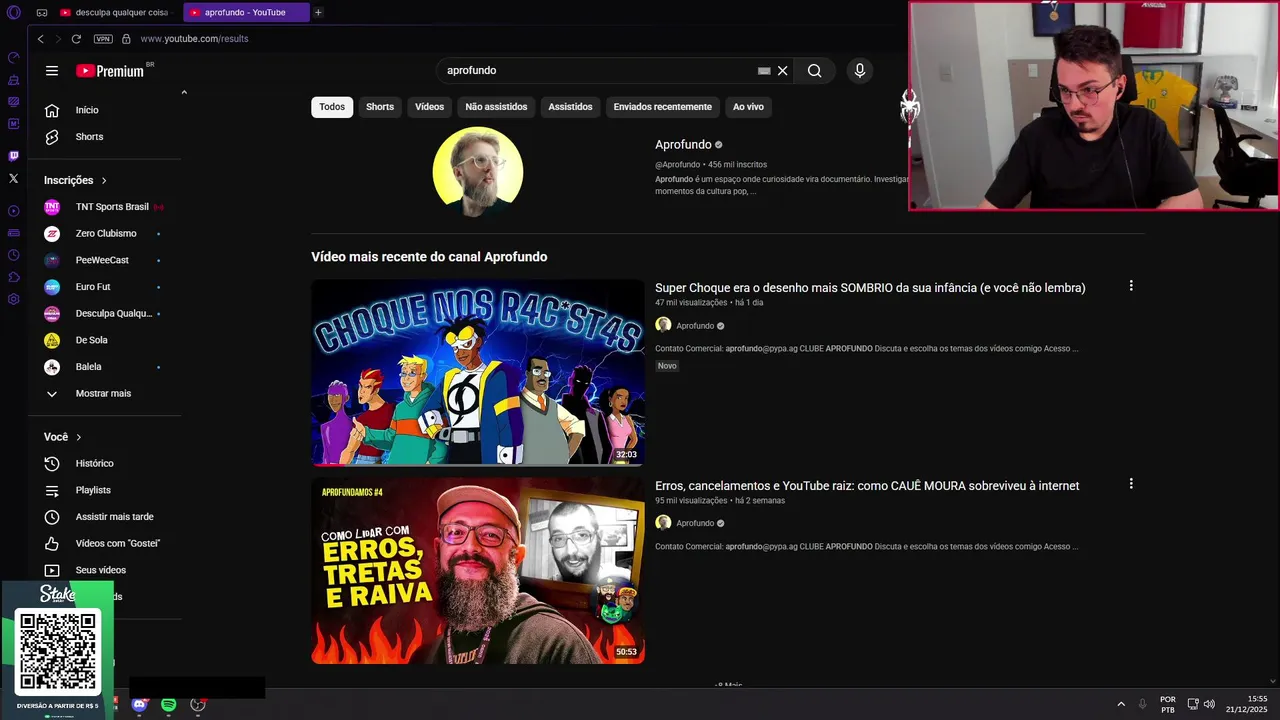Clear the search text with the X
The height and width of the screenshot is (720, 1280).
[783, 71]
